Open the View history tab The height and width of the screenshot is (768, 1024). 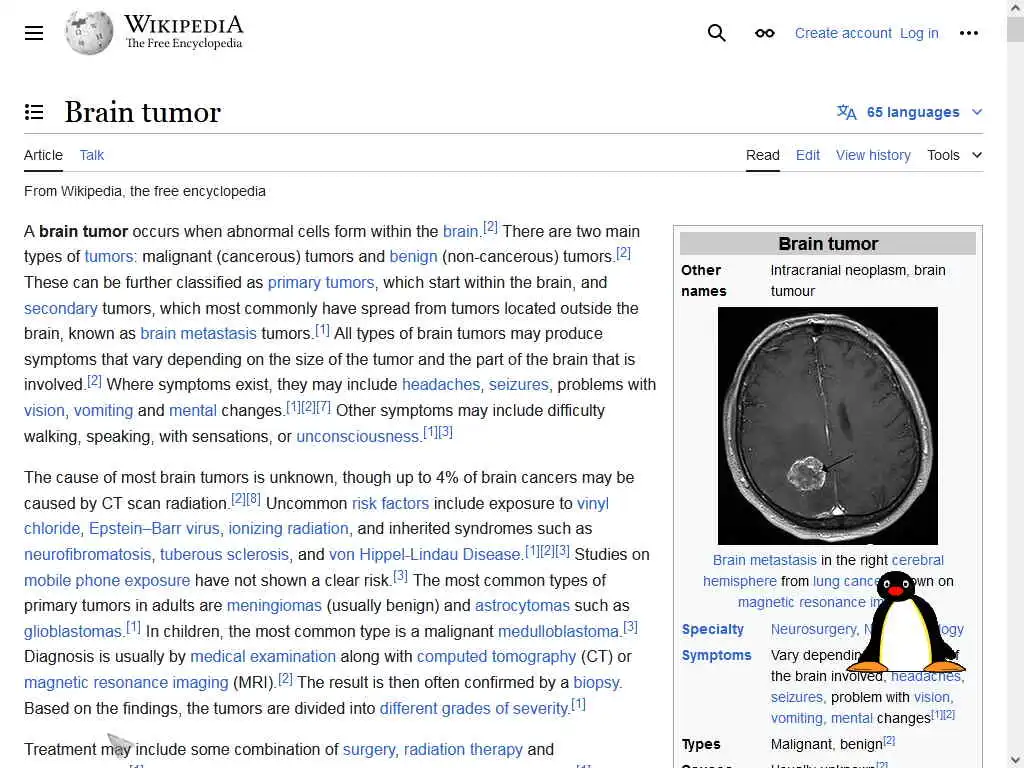point(873,155)
